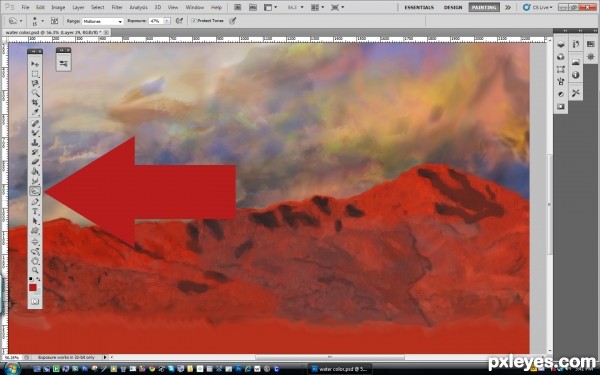The image size is (600, 375).
Task: Open the Edit menu
Action: point(40,7)
